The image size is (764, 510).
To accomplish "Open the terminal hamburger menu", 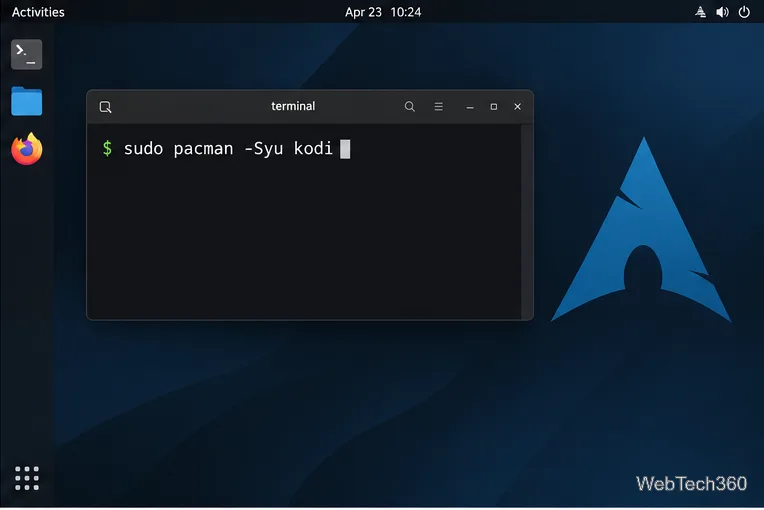I will pyautogui.click(x=439, y=106).
